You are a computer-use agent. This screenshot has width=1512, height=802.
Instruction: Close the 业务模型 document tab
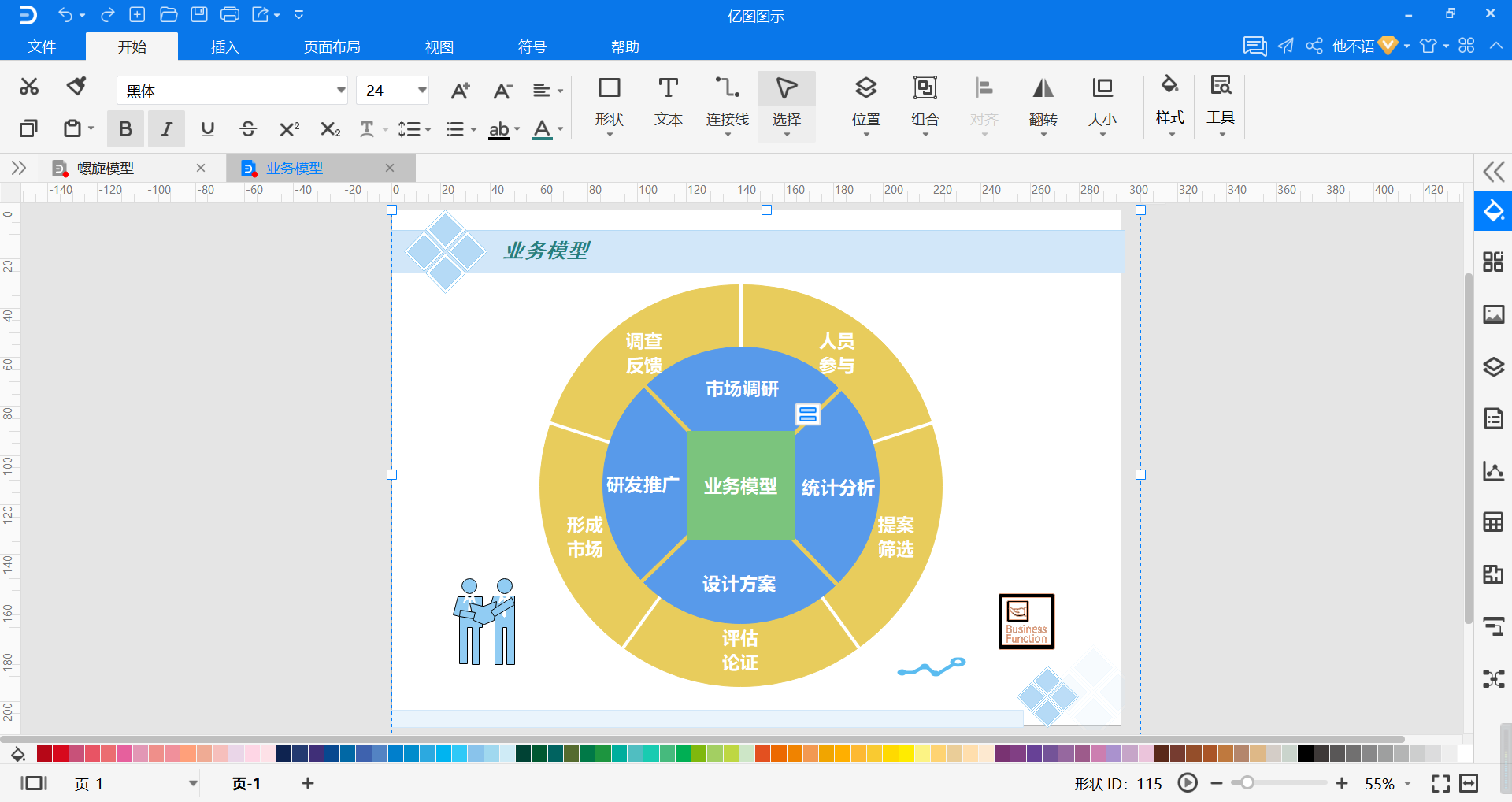coord(390,168)
